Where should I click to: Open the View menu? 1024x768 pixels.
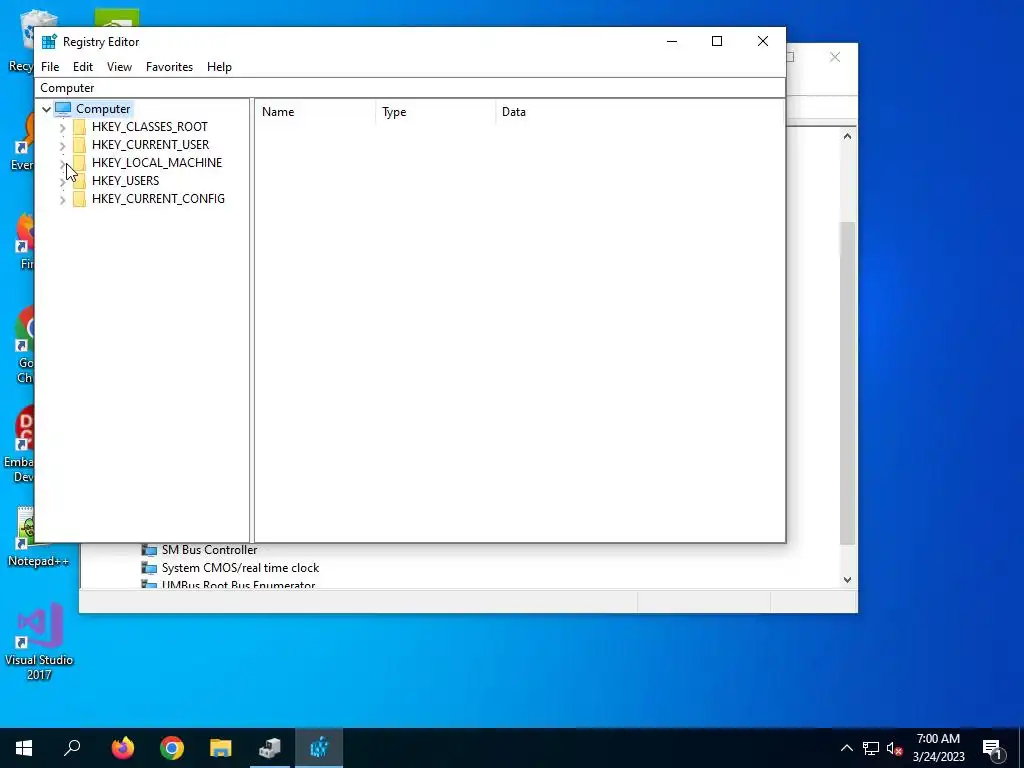tap(120, 67)
